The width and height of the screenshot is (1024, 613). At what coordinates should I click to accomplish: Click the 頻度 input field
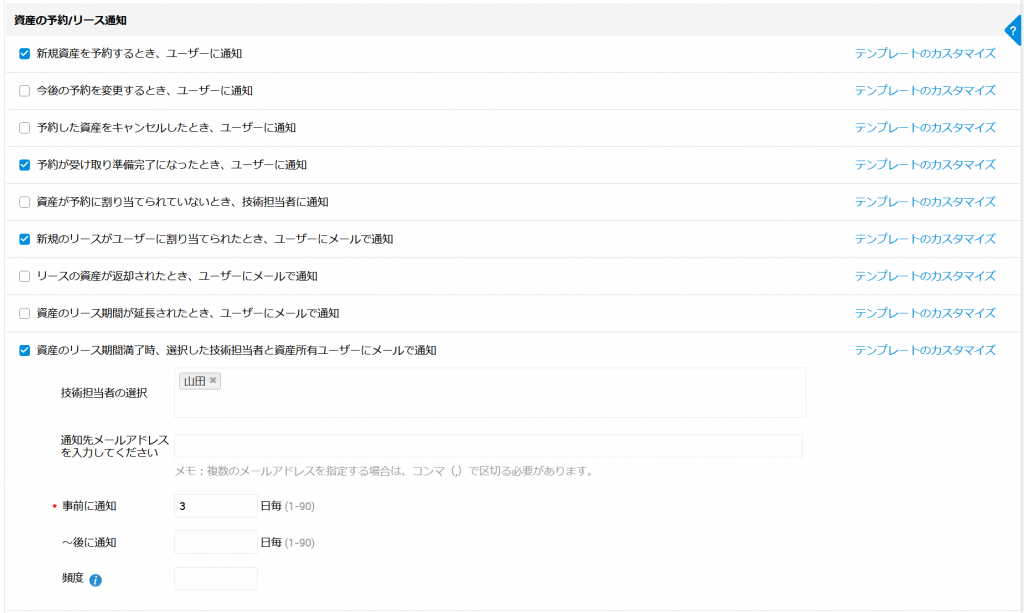[x=216, y=579]
